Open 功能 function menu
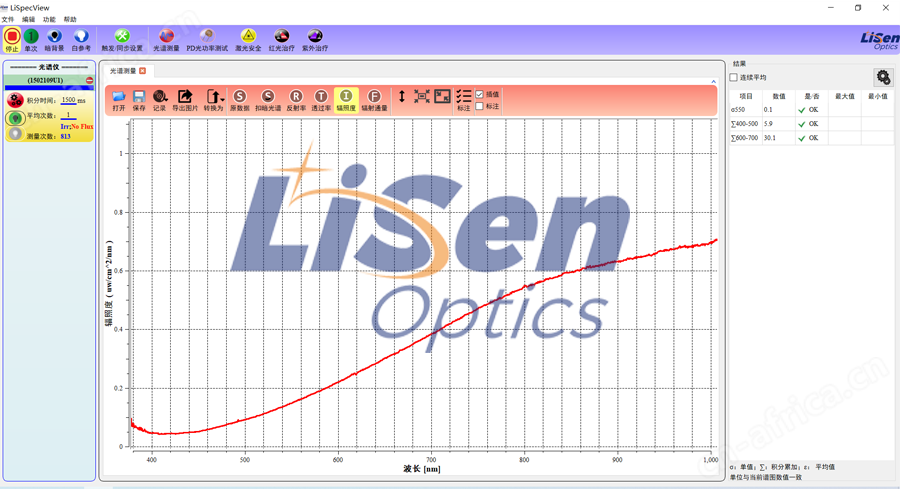900x489 pixels. click(x=49, y=20)
